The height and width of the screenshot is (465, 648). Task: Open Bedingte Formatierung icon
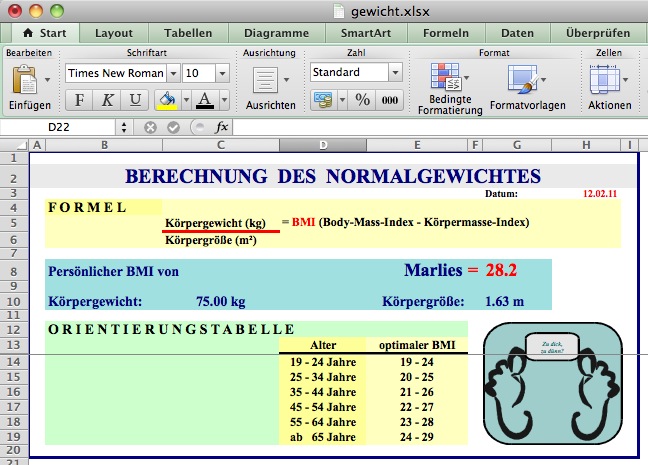point(443,79)
